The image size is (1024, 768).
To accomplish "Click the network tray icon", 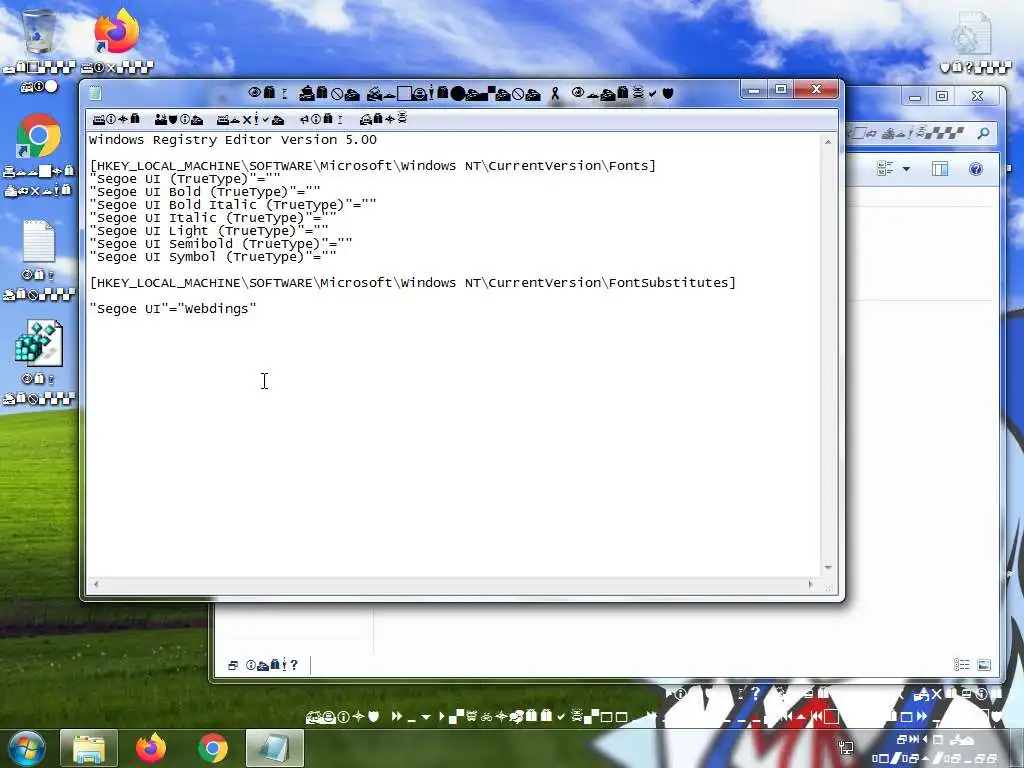I will 846,748.
